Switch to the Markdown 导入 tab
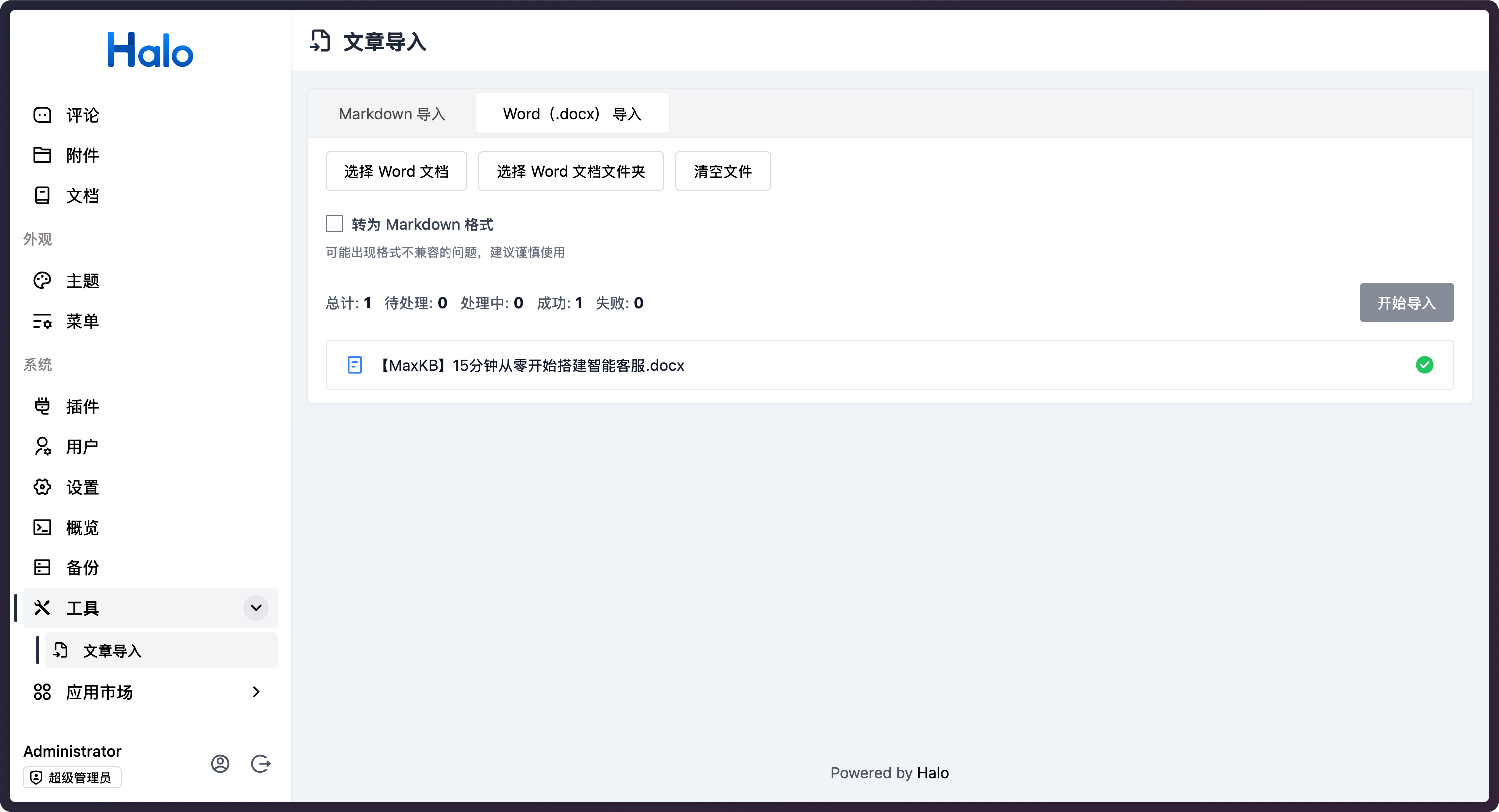The image size is (1499, 812). pos(392,114)
